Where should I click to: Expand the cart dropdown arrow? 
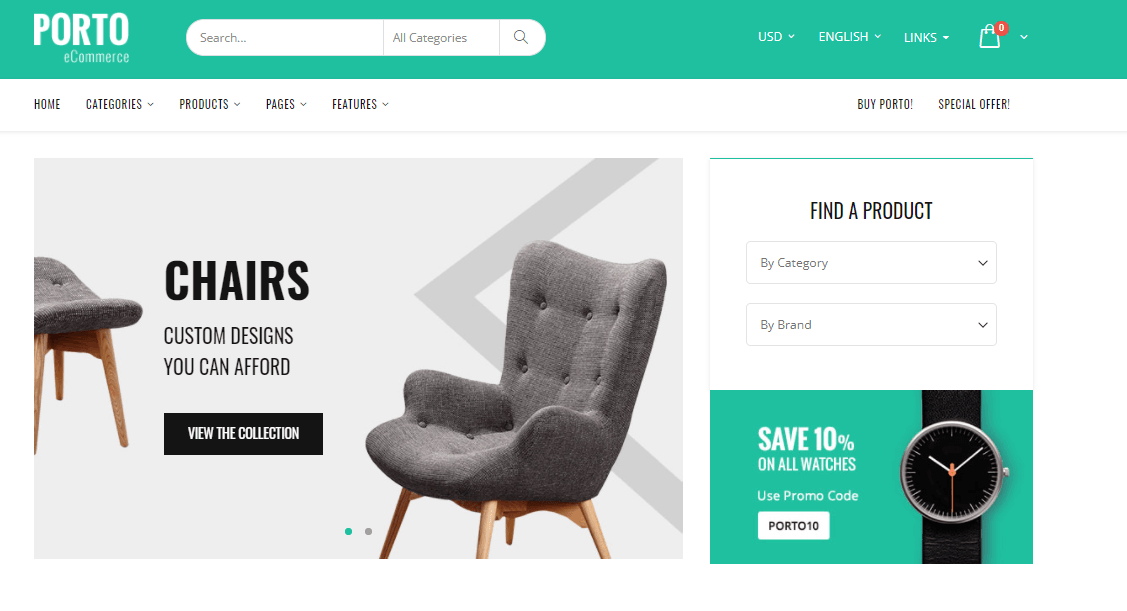[1024, 37]
